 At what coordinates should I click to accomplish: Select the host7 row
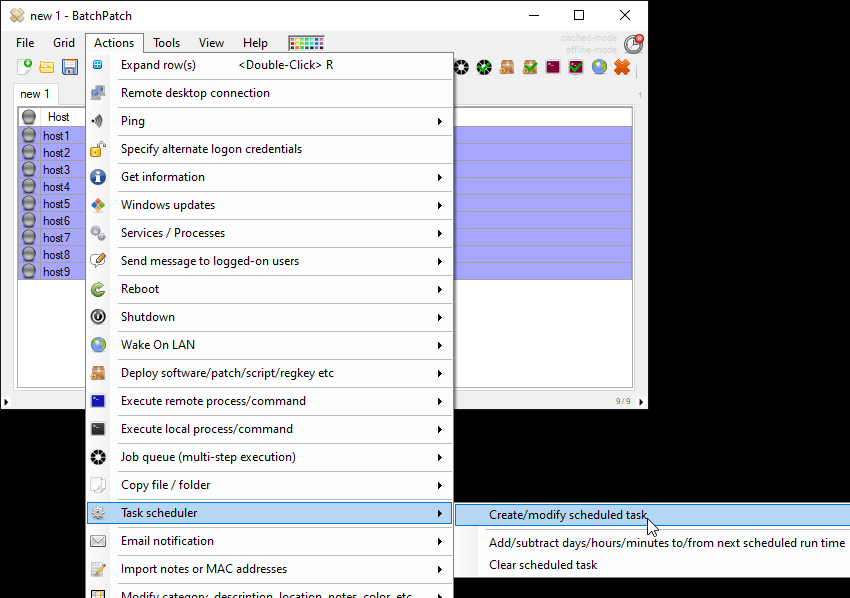click(x=52, y=238)
